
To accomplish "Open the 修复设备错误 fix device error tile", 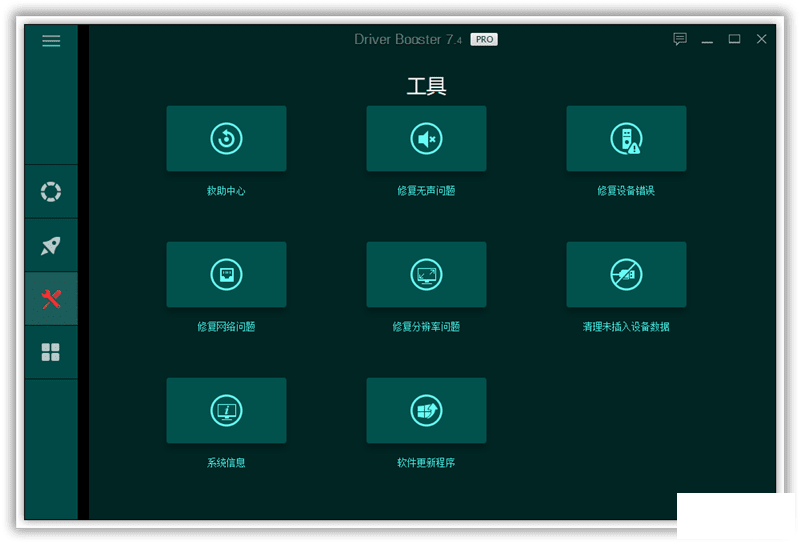I will 626,138.
